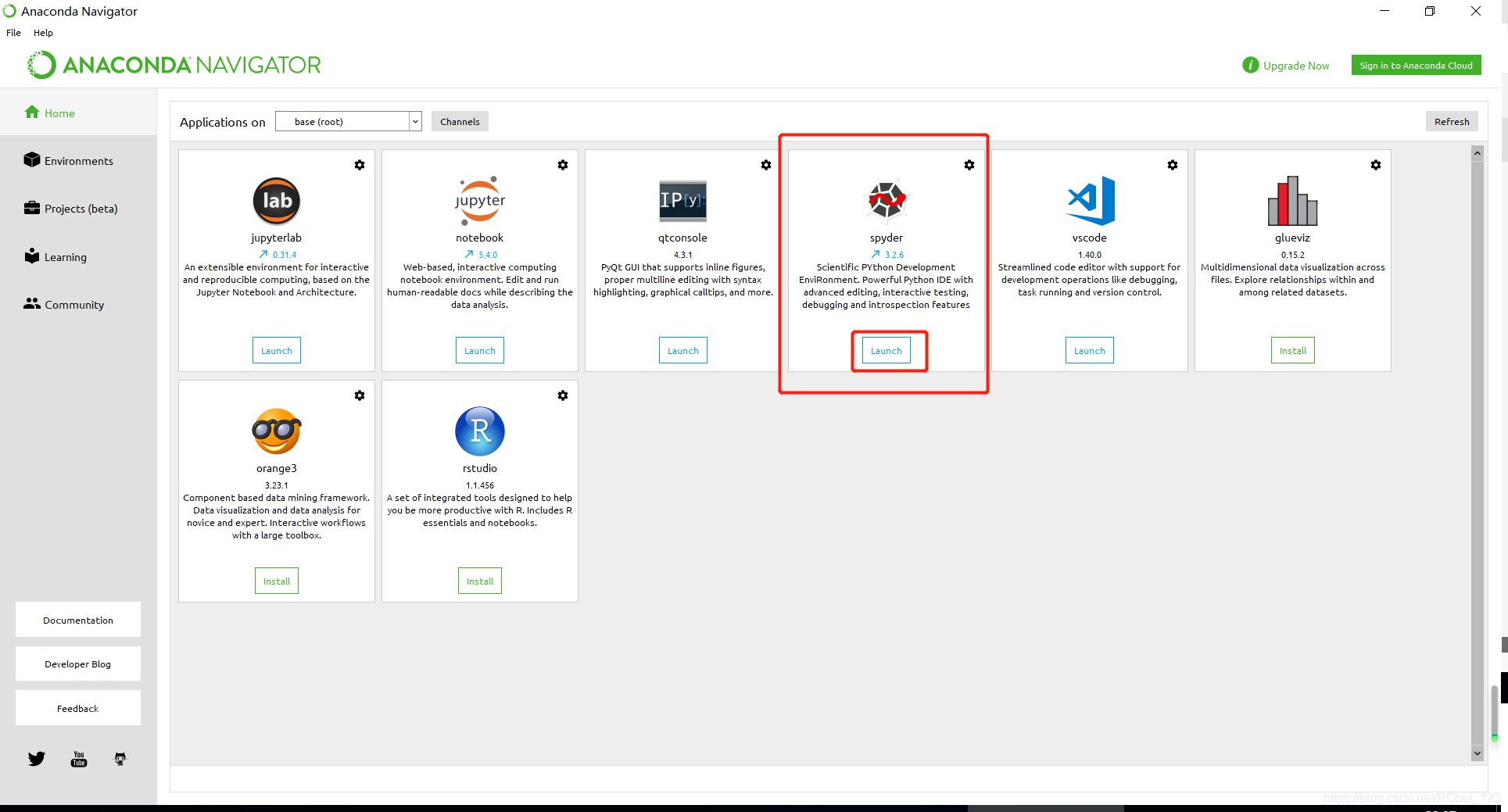
Task: Open the GitHub link icon
Action: point(120,759)
